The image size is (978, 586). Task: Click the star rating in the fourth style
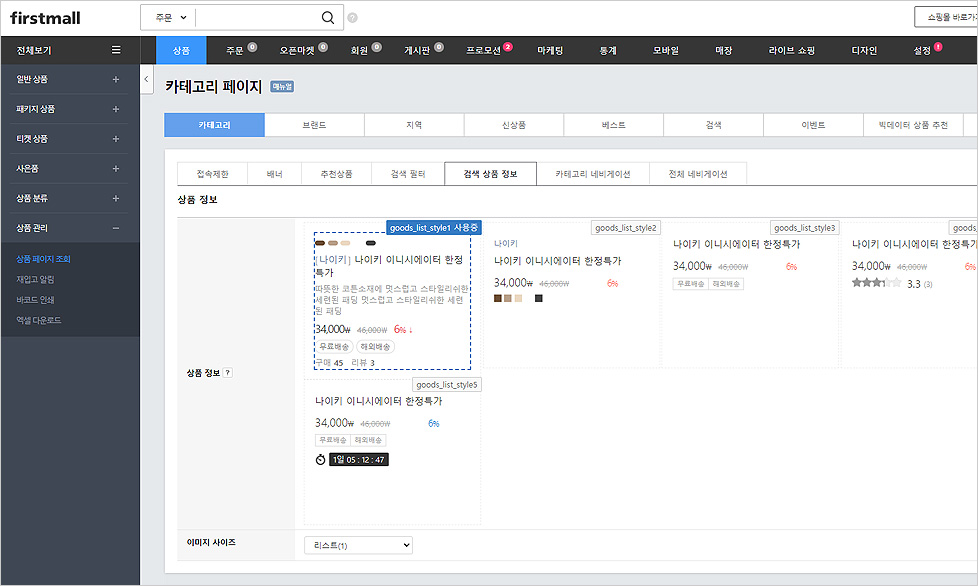click(x=876, y=283)
